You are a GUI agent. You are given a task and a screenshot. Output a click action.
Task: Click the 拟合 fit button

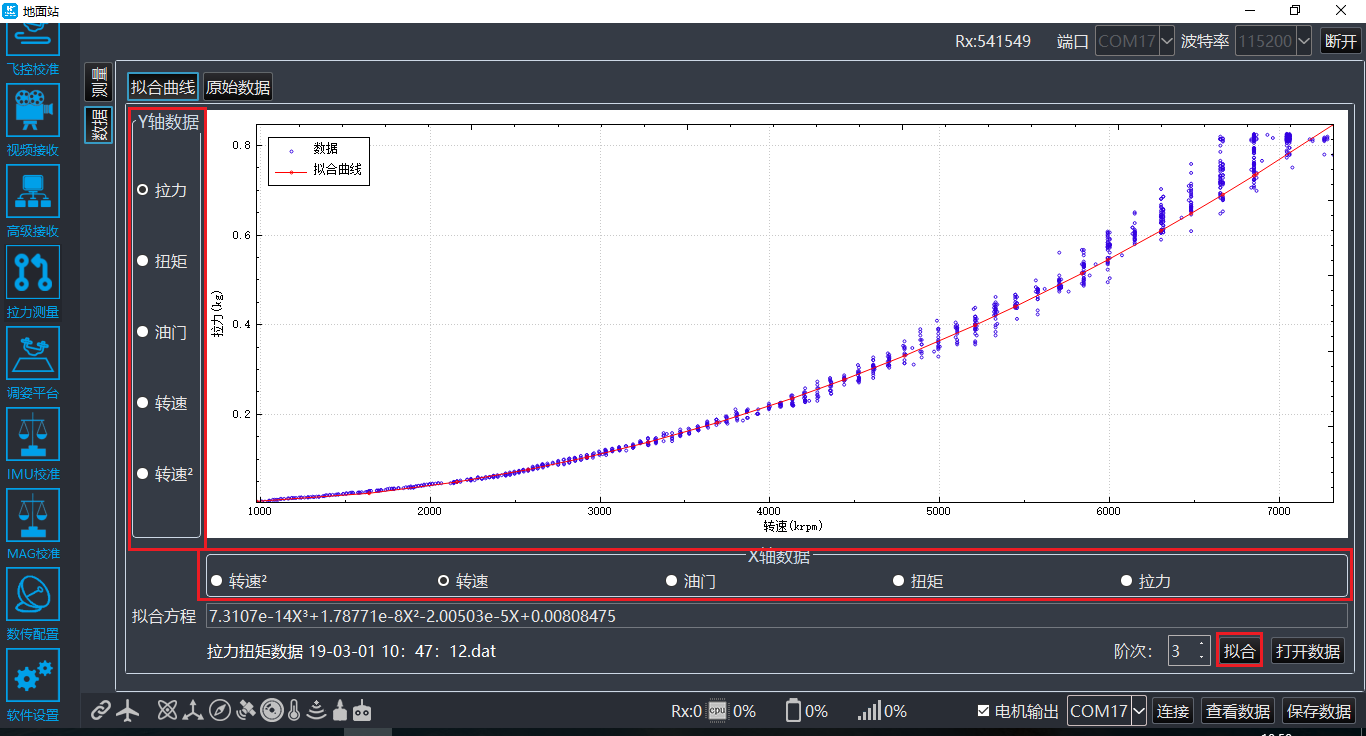point(1240,651)
